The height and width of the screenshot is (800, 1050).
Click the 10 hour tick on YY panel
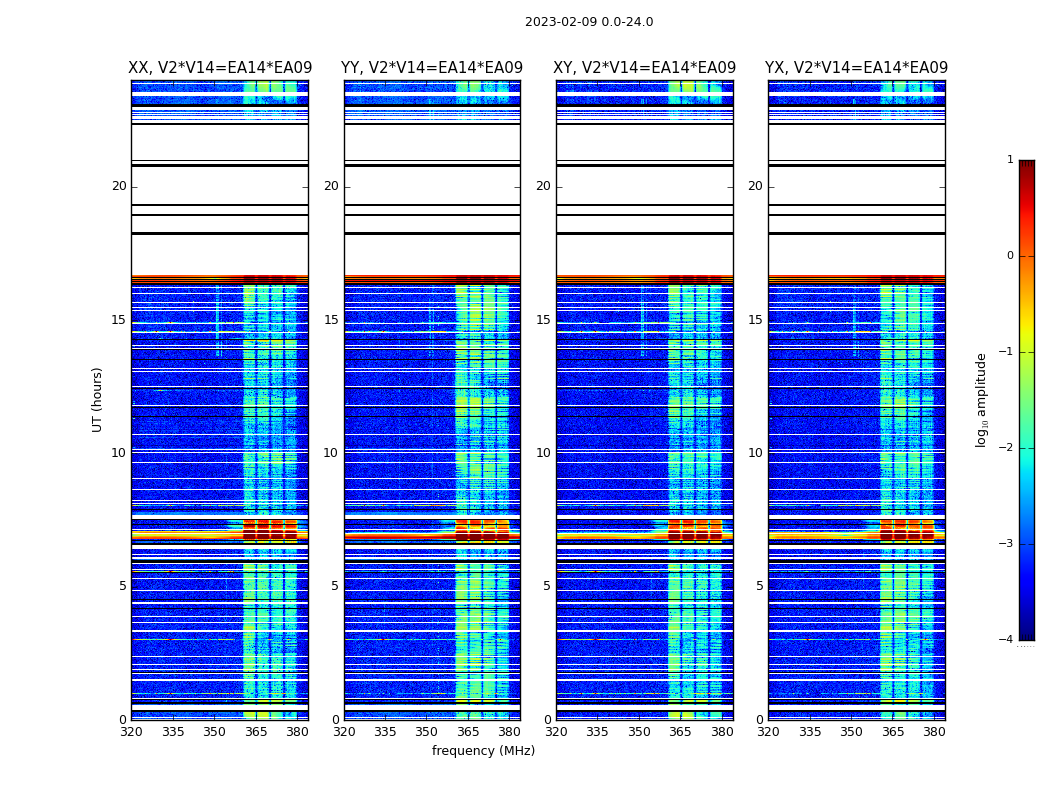tap(331, 453)
